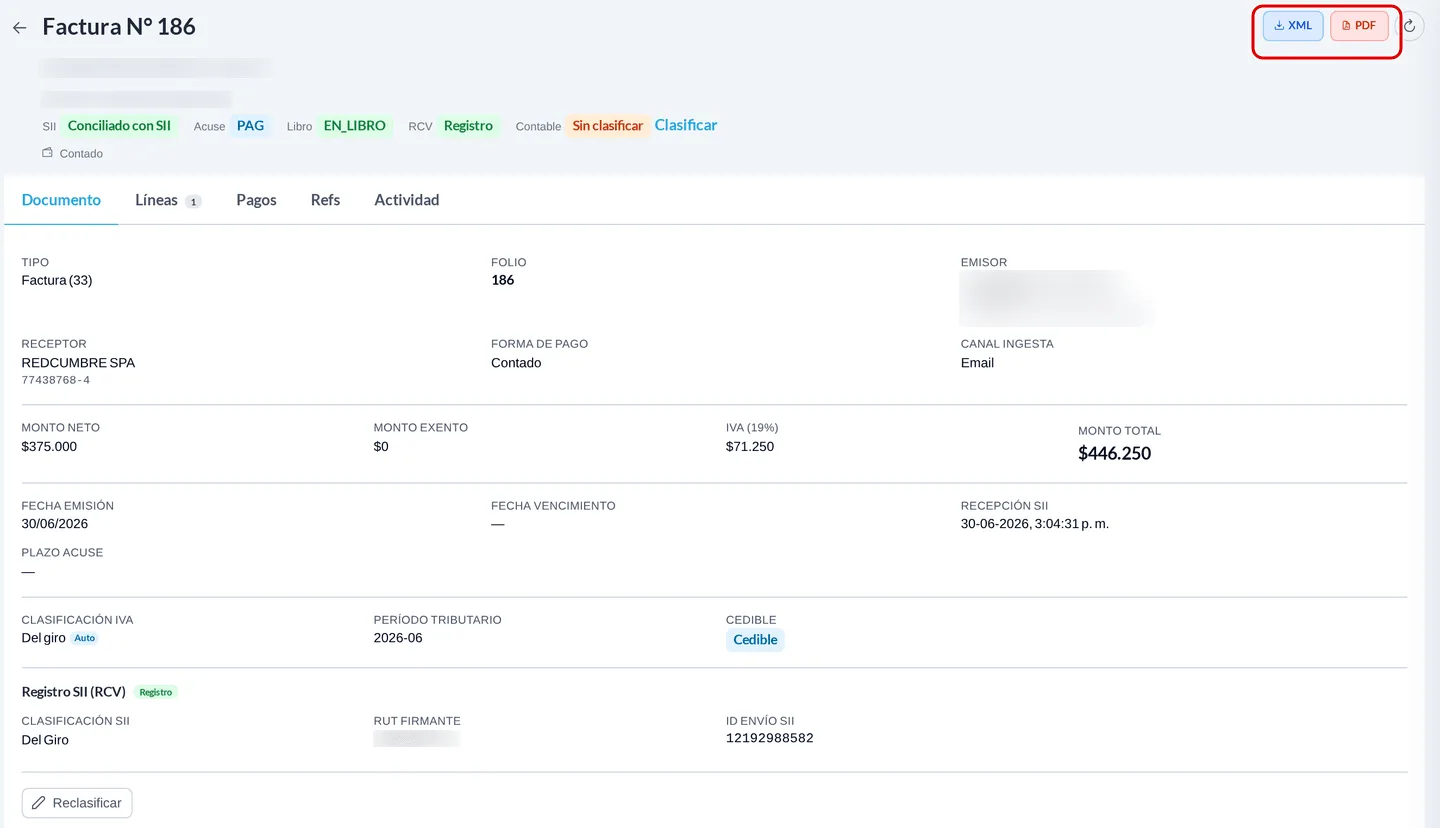
Task: Download the invoice PDF file
Action: [1359, 26]
